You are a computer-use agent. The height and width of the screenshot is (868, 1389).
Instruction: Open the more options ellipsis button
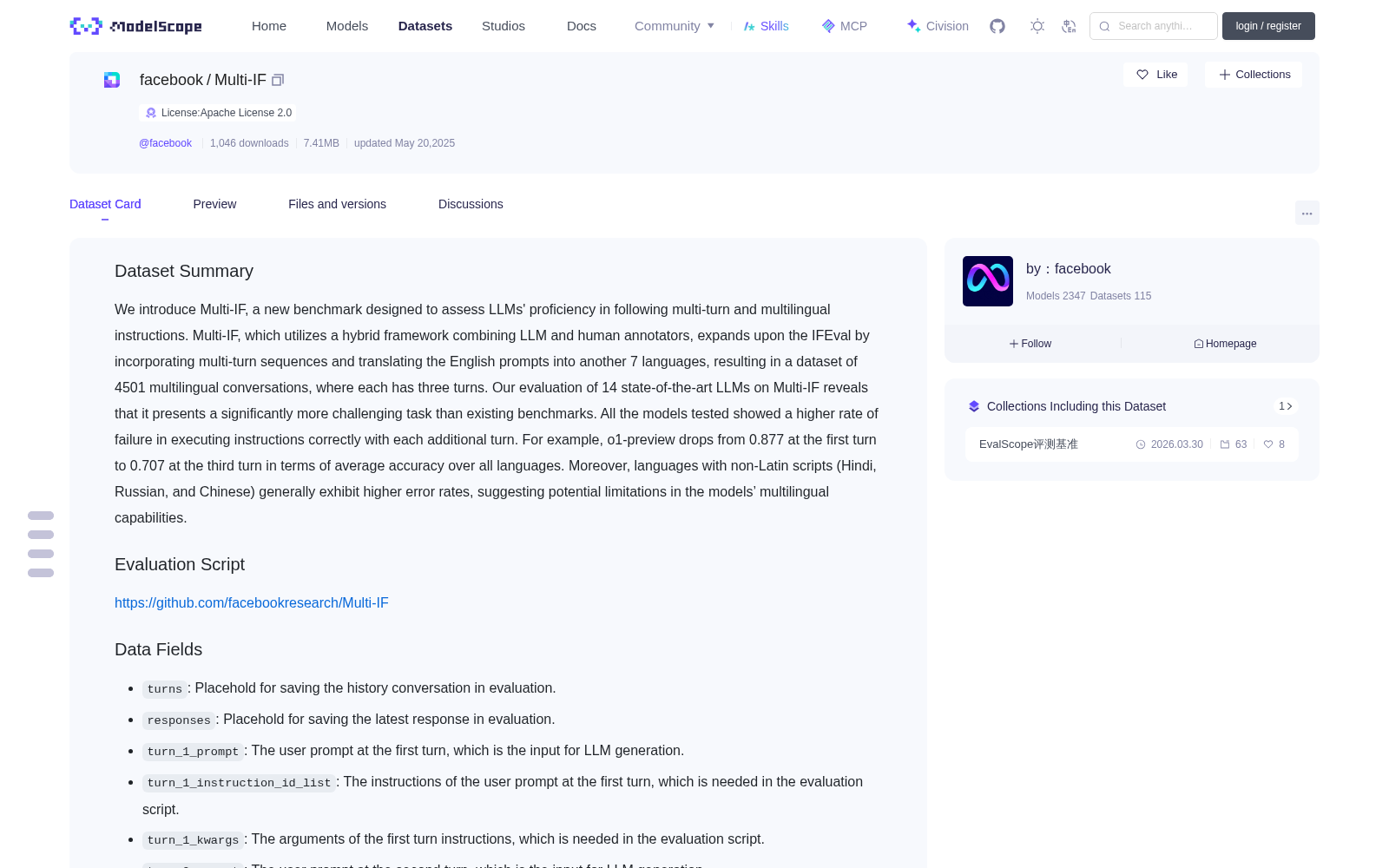pos(1307,213)
